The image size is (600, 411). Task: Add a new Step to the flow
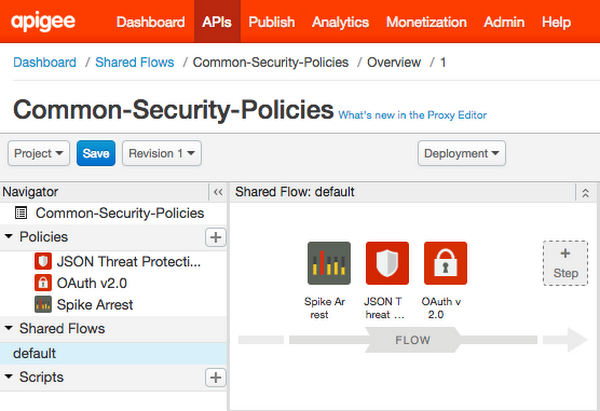[565, 263]
